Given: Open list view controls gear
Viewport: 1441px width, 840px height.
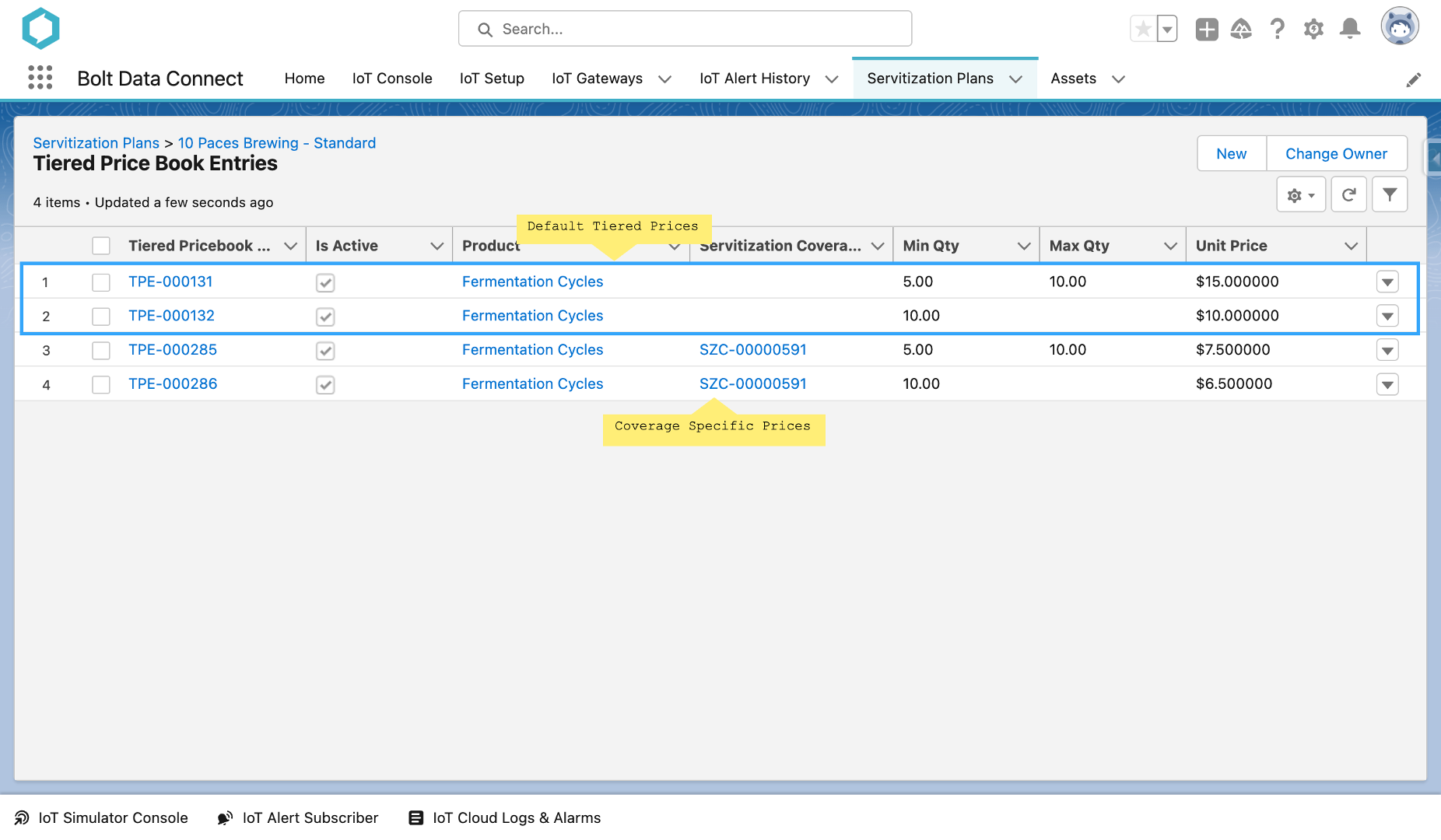Looking at the screenshot, I should [1301, 195].
